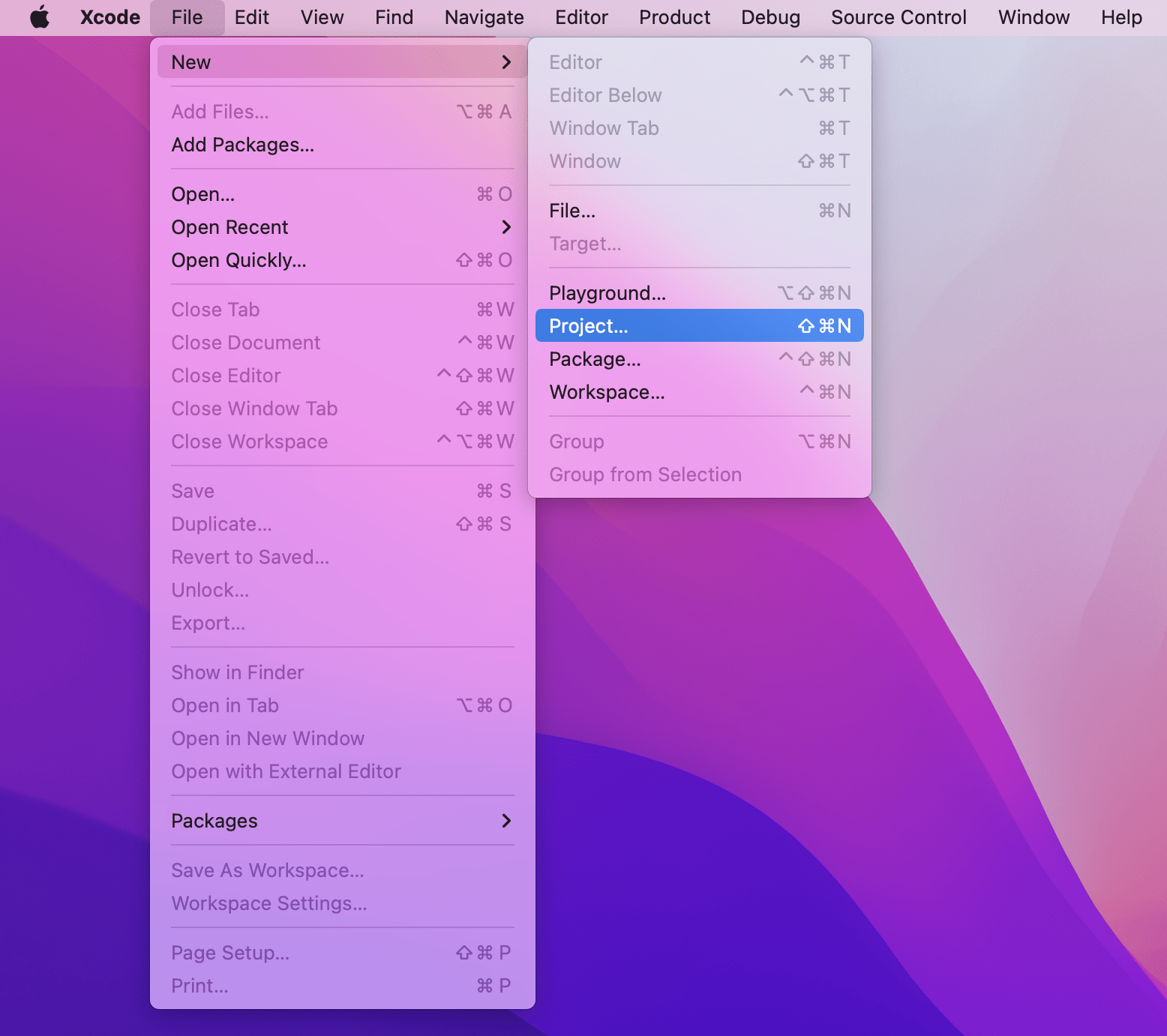
Task: Open the Navigate menu
Action: pyautogui.click(x=484, y=17)
